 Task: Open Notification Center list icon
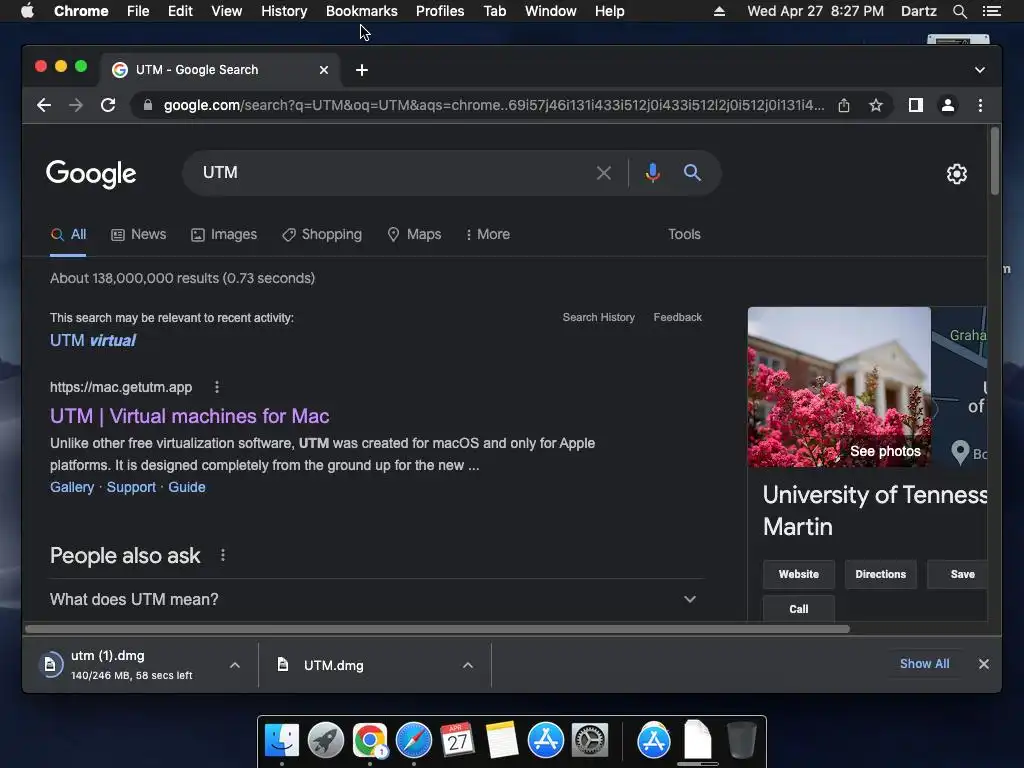(x=991, y=11)
